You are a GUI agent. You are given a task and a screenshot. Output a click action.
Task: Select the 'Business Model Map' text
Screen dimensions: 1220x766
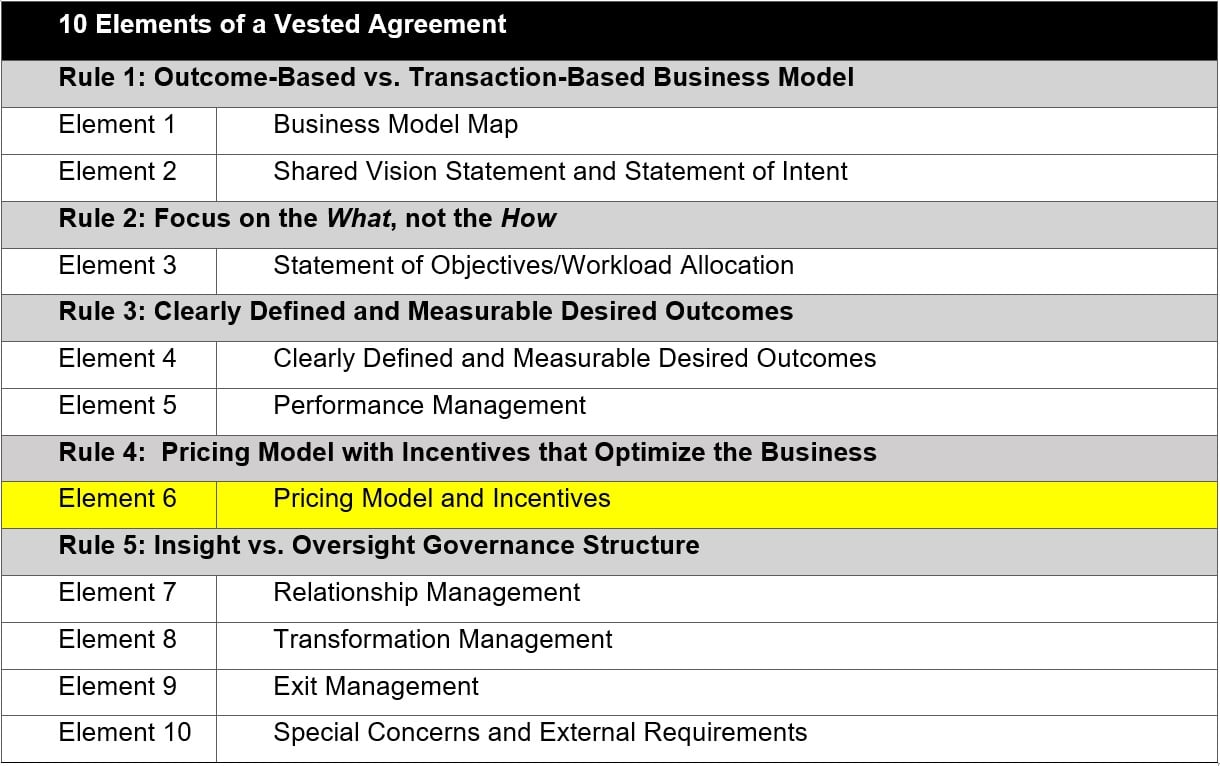pos(395,125)
